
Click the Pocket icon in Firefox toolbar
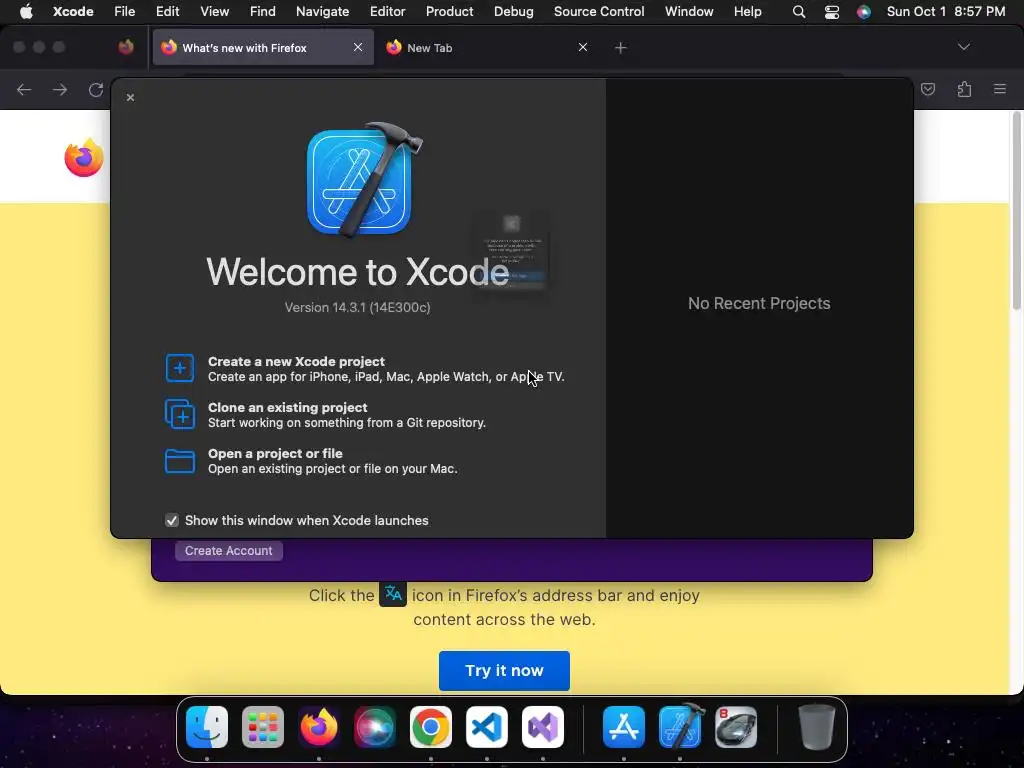(928, 89)
